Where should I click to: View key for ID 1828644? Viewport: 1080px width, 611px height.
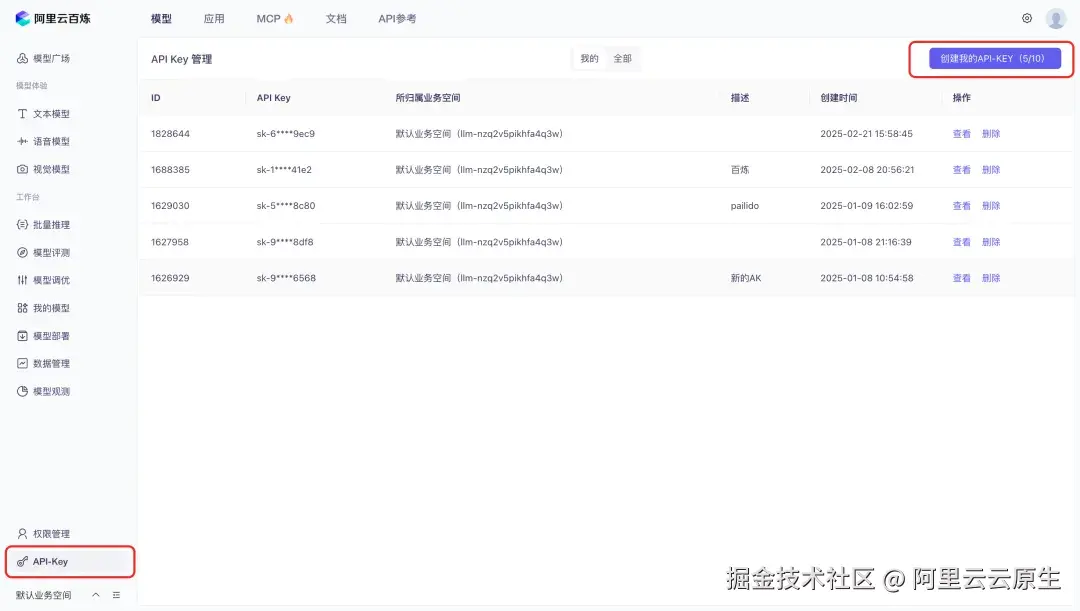click(962, 134)
